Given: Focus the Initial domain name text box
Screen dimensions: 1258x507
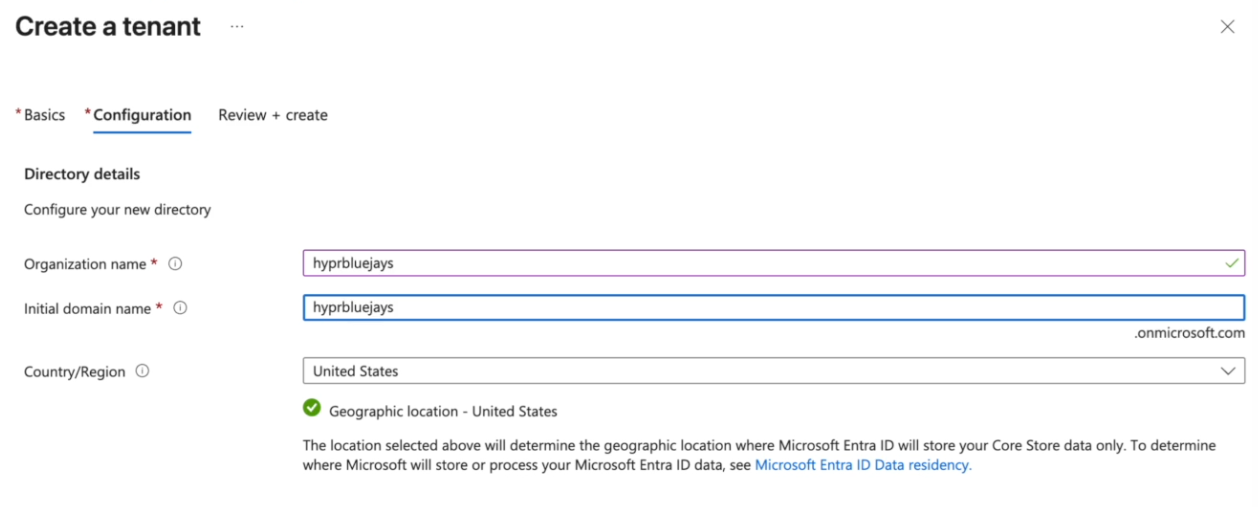Looking at the screenshot, I should (760, 307).
